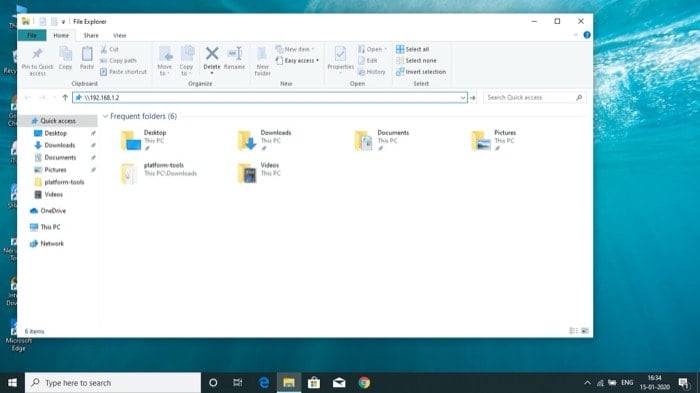Click Select none
This screenshot has width=700, height=393.
click(416, 60)
